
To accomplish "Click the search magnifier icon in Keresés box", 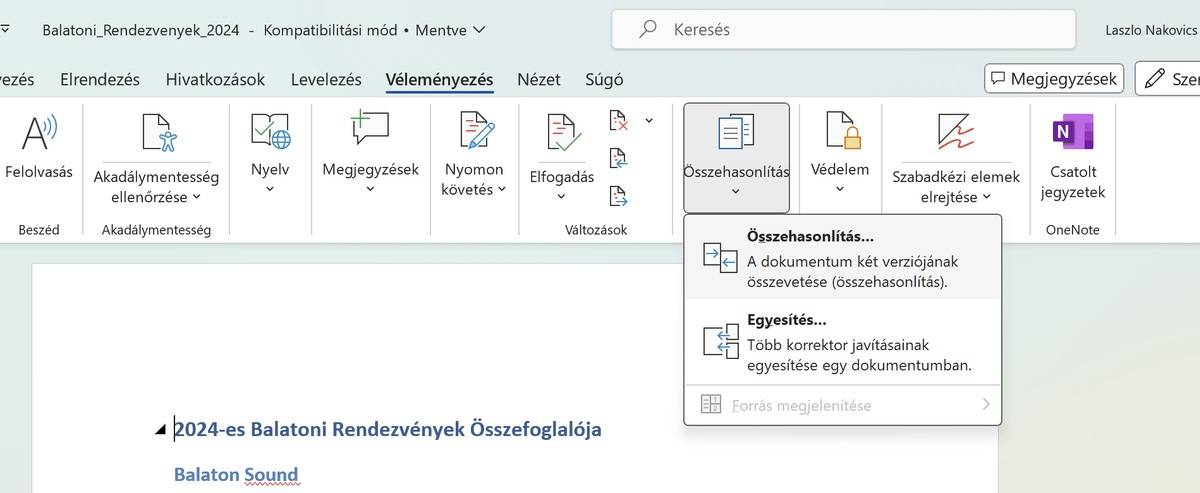I will [x=648, y=30].
